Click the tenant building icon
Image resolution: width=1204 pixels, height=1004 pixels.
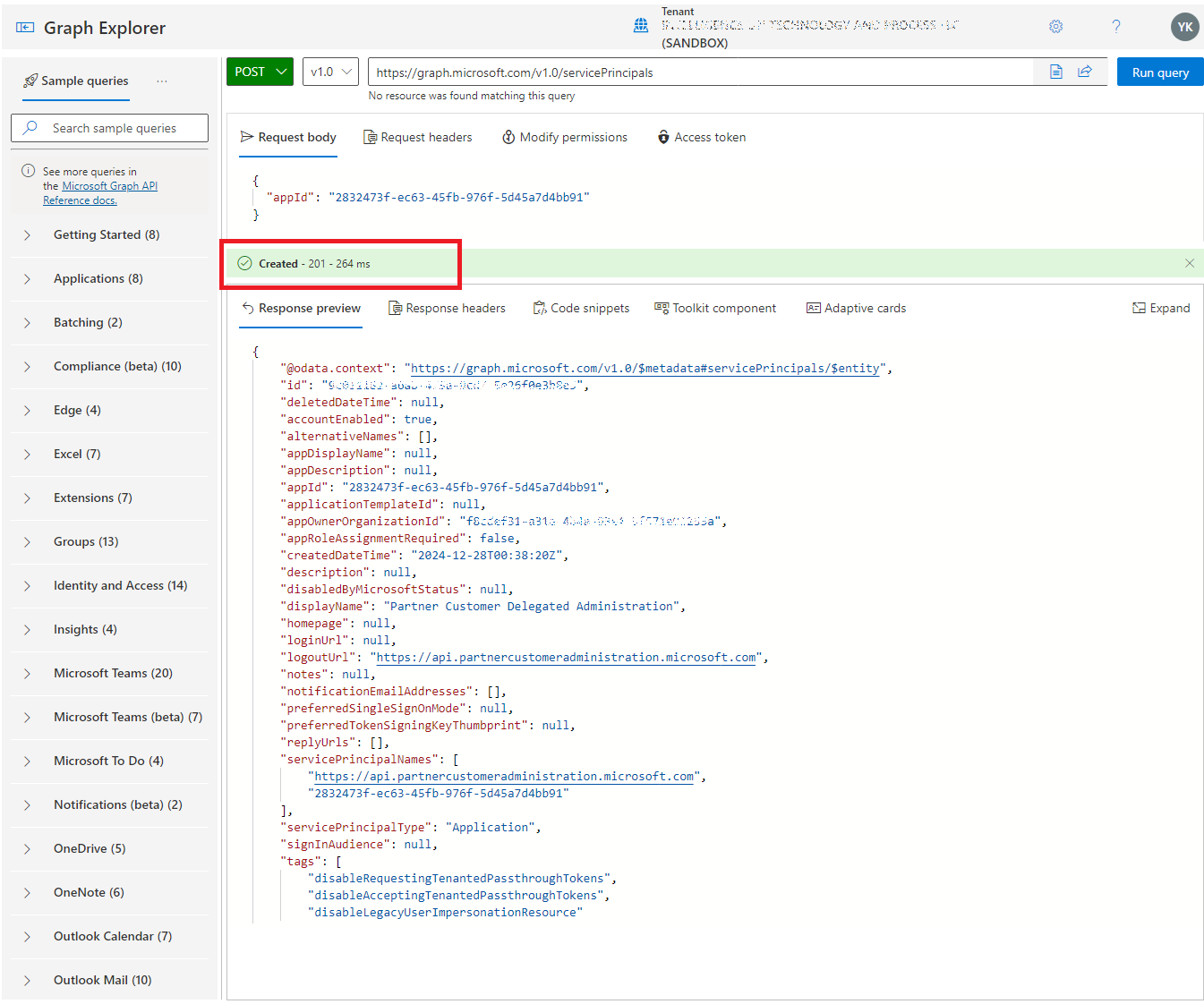[x=641, y=26]
